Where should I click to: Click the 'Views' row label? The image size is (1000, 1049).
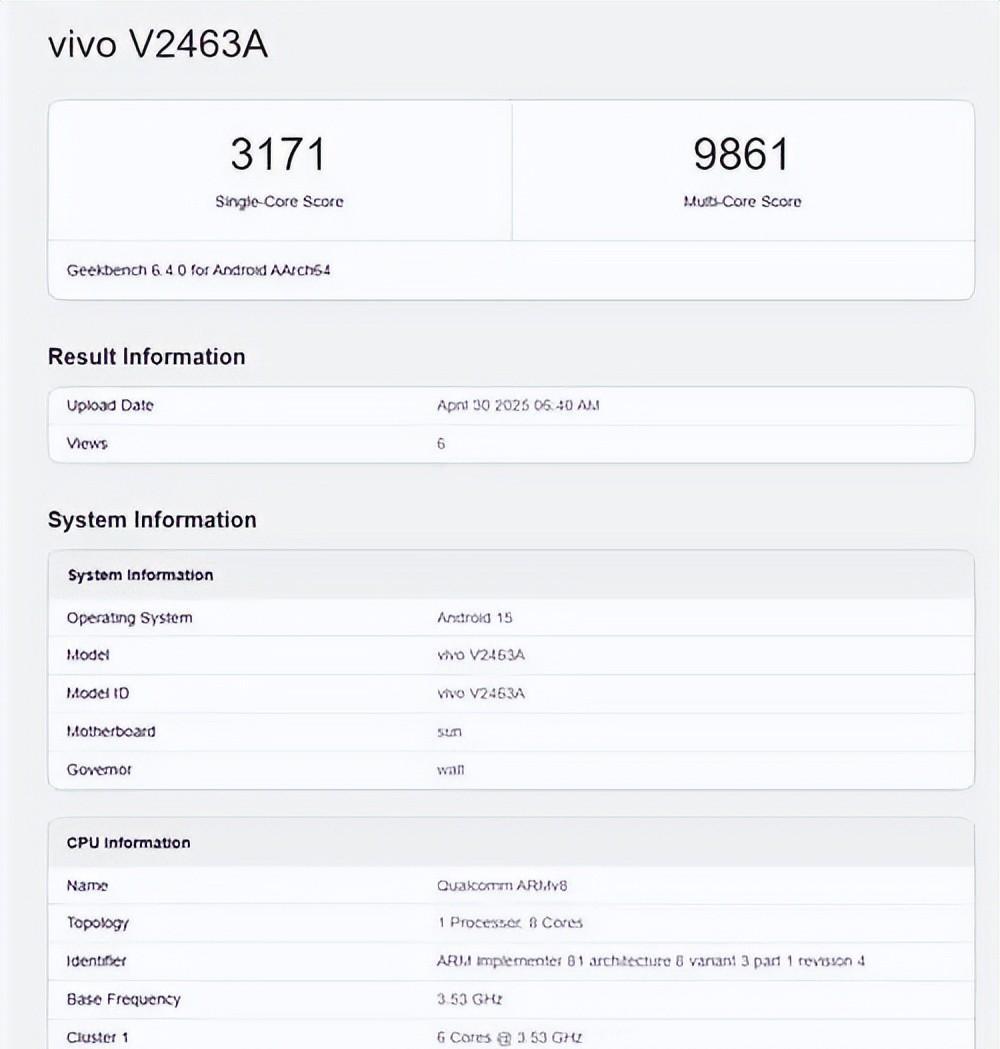coord(87,444)
